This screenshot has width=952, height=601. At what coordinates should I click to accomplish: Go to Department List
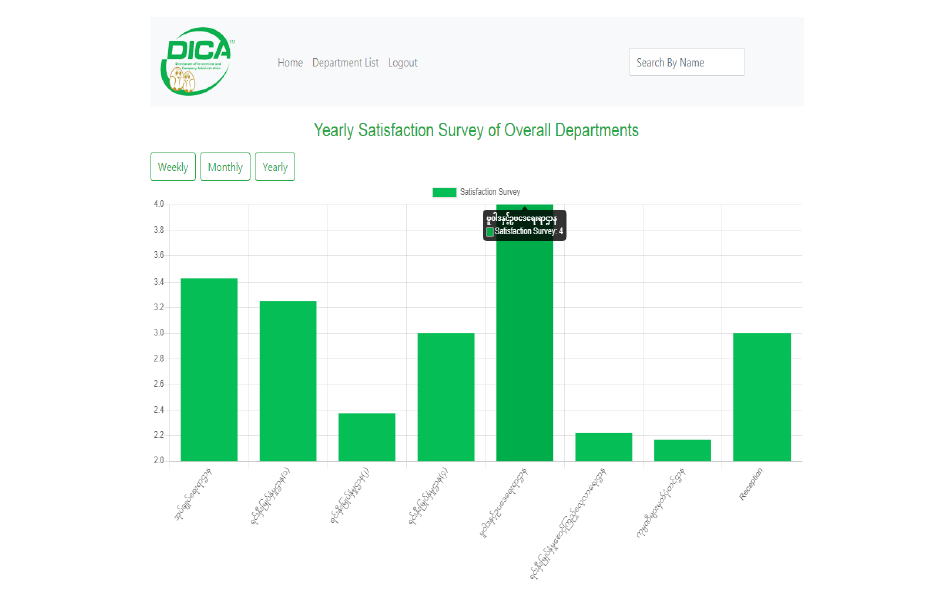click(345, 63)
